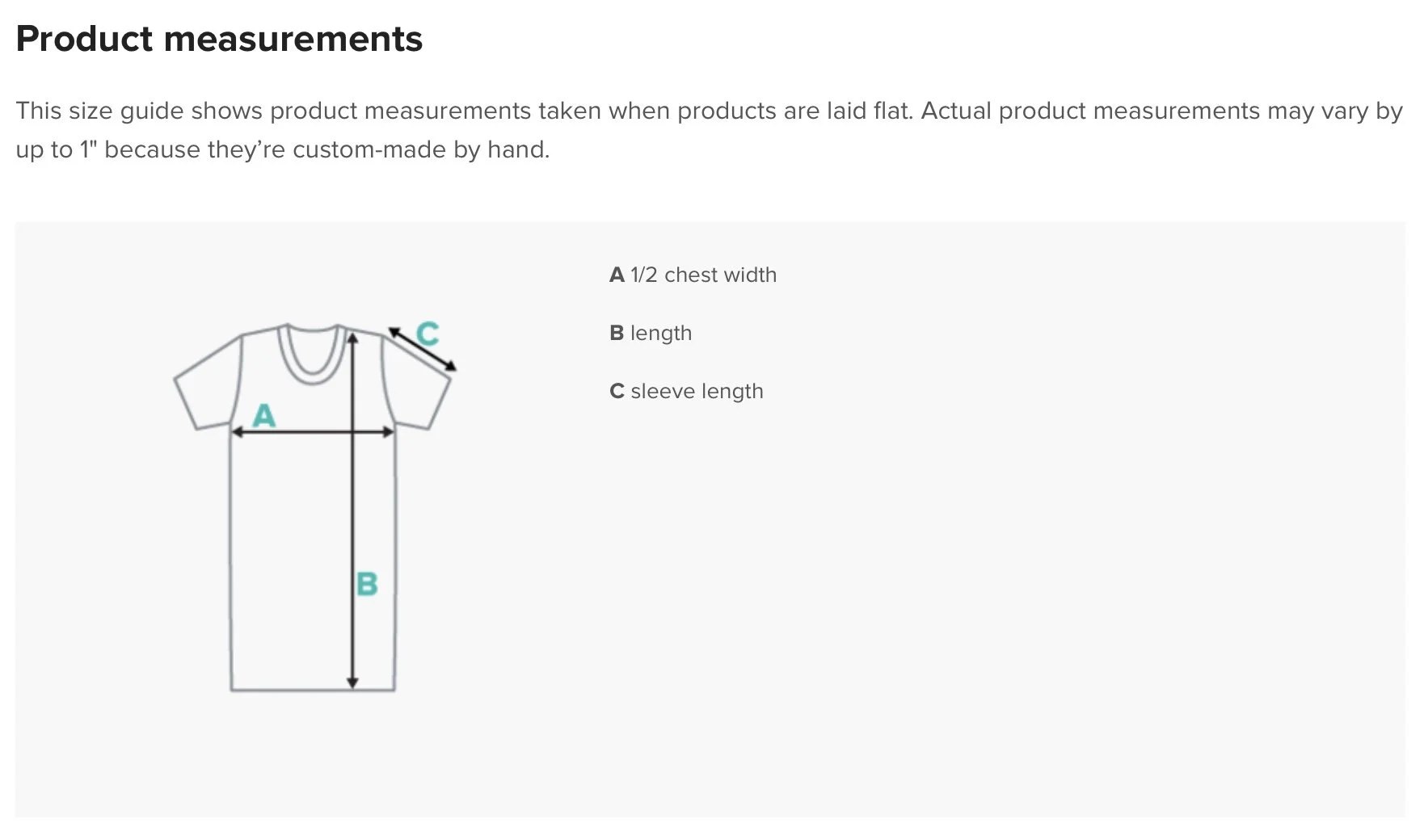Image resolution: width=1424 pixels, height=840 pixels.
Task: Select the "C sleeve length" legend text
Action: [x=686, y=391]
